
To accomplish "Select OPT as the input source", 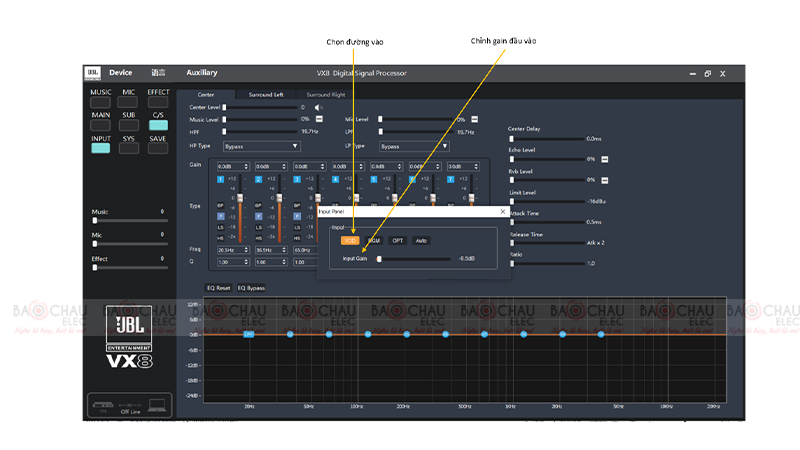I will tap(398, 241).
